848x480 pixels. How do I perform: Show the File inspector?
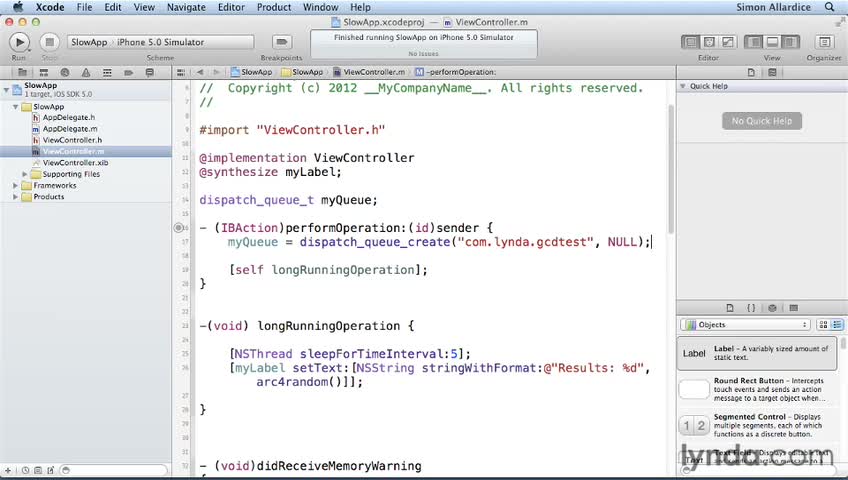pos(751,72)
